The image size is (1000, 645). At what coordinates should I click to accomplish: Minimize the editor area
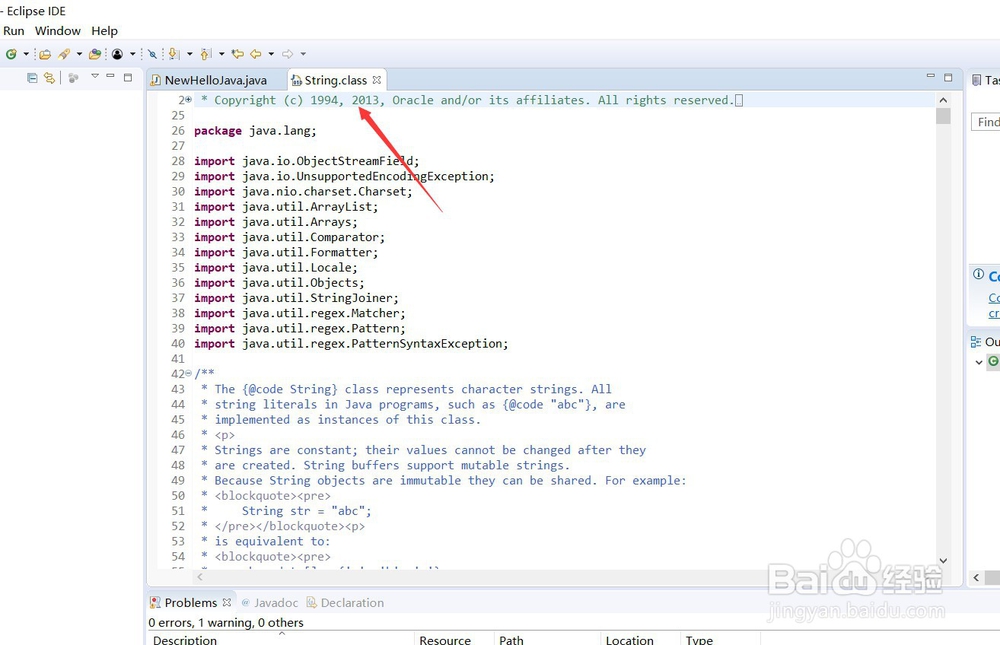click(x=930, y=76)
